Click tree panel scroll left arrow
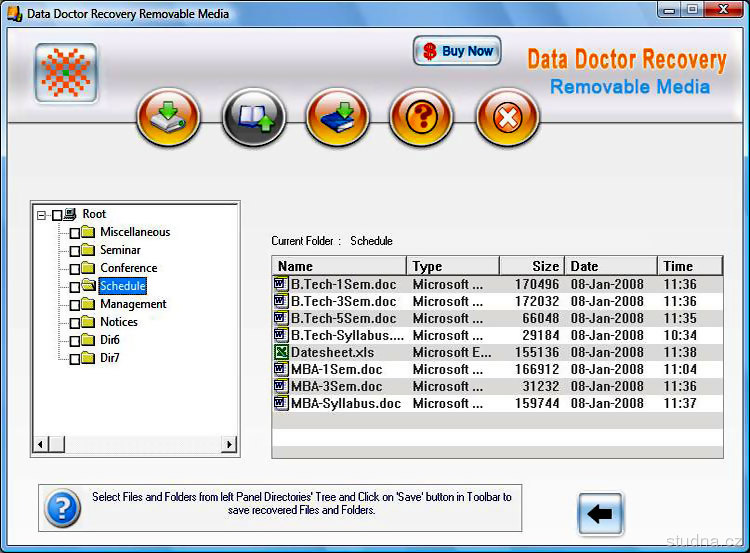 pos(40,444)
